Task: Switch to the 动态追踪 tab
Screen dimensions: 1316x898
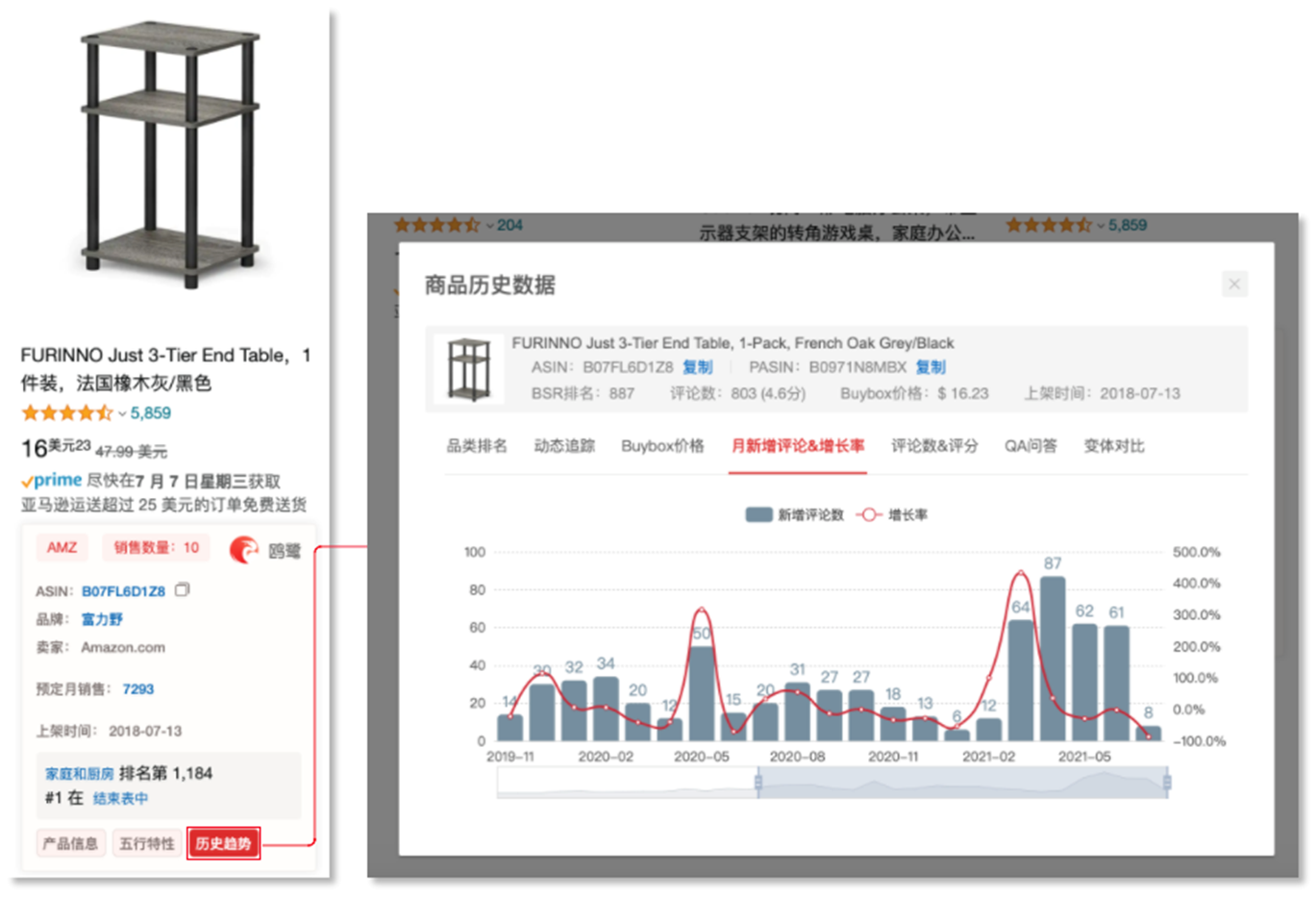Action: pyautogui.click(x=564, y=446)
